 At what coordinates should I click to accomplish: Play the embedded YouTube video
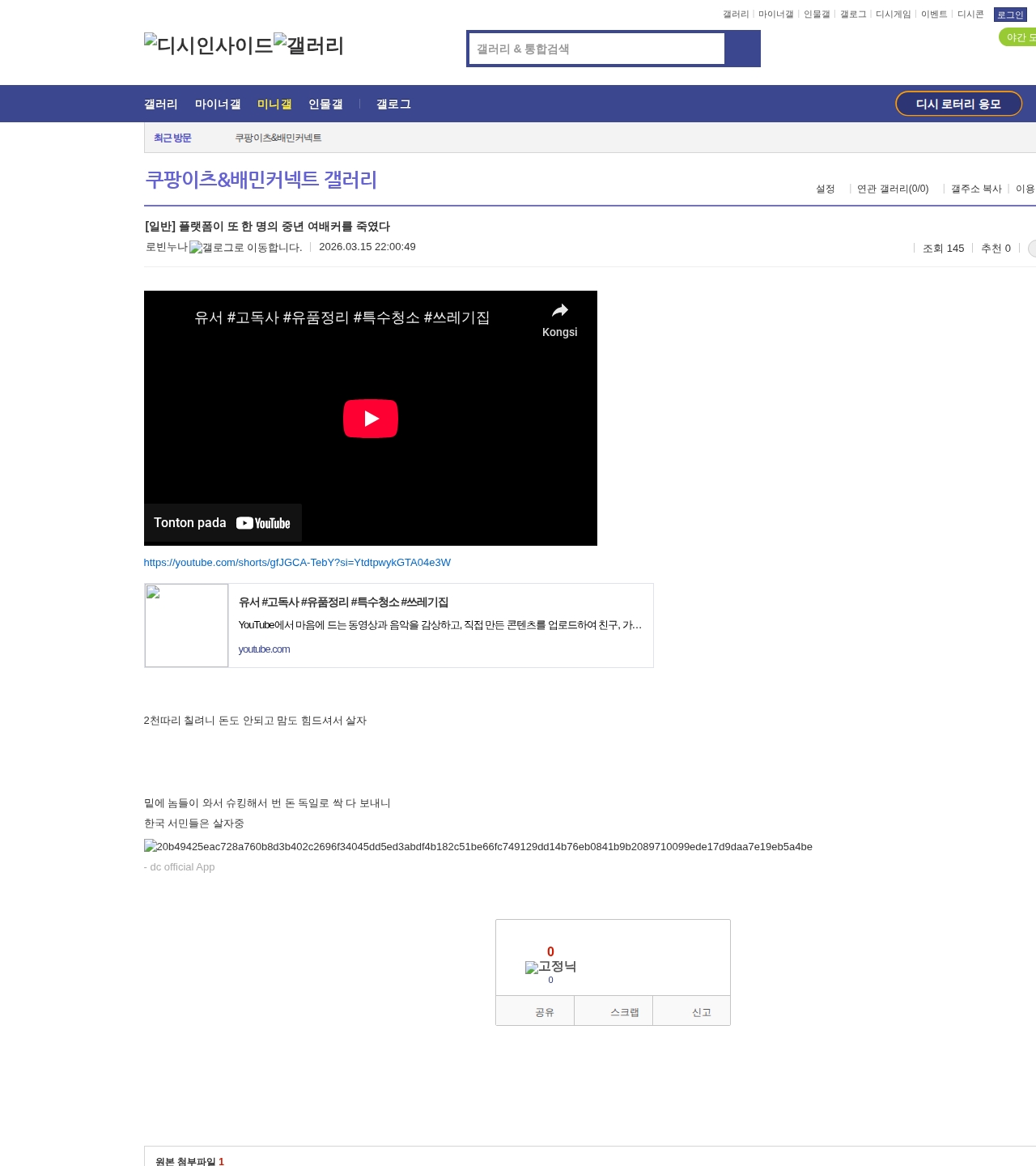(370, 419)
